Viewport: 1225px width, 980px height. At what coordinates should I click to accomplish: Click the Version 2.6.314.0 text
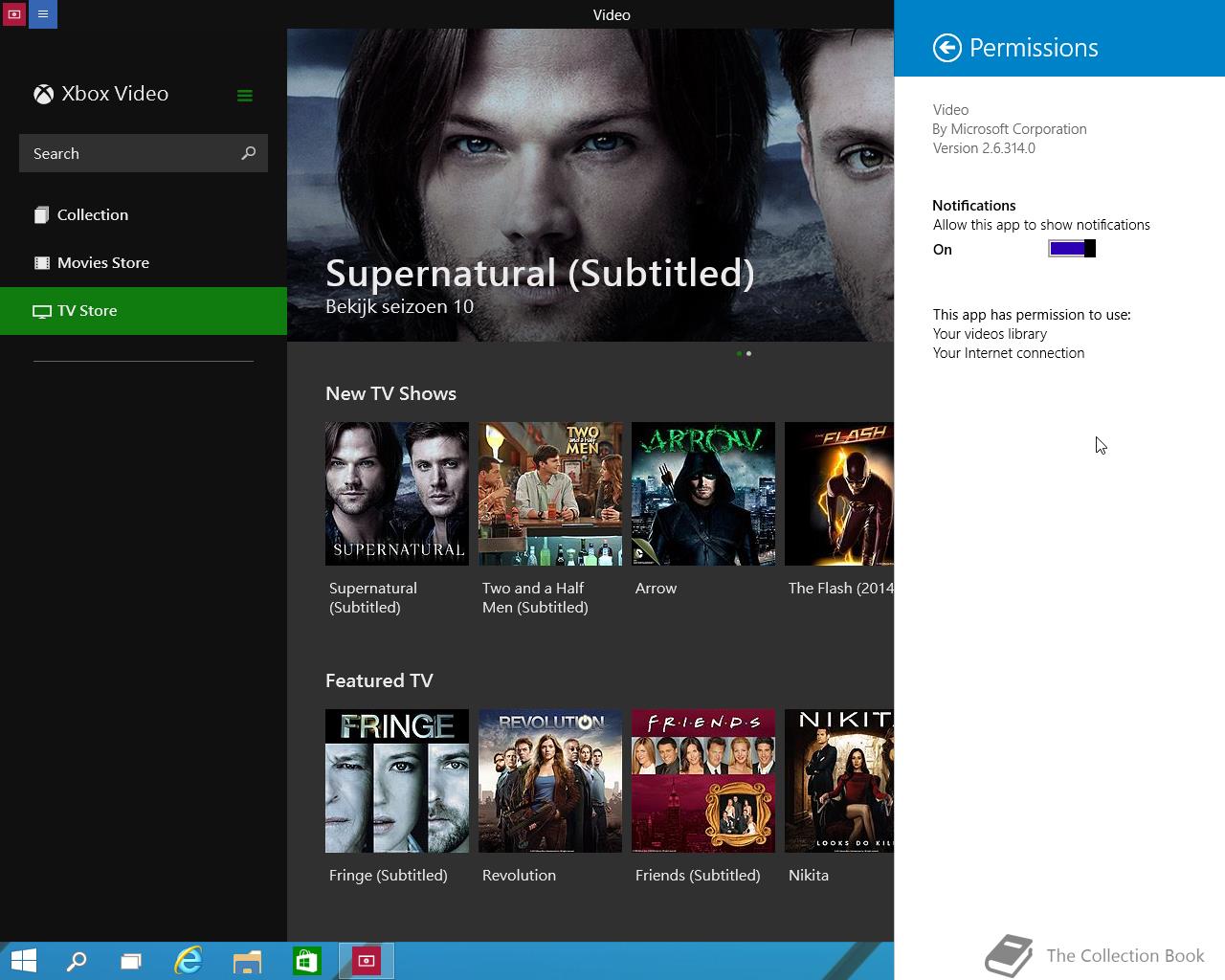(x=984, y=148)
